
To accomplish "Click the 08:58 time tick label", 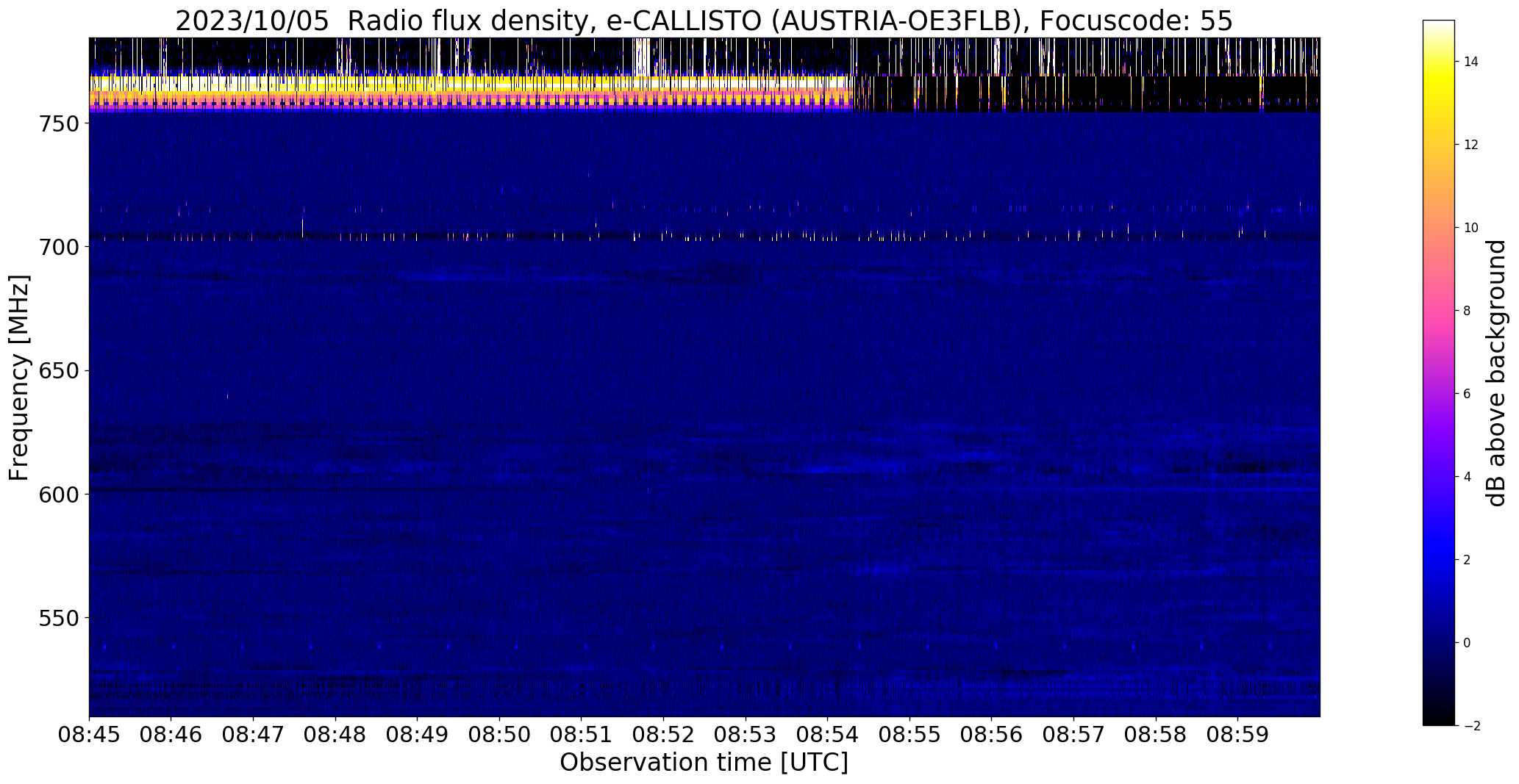I will pos(1157,735).
